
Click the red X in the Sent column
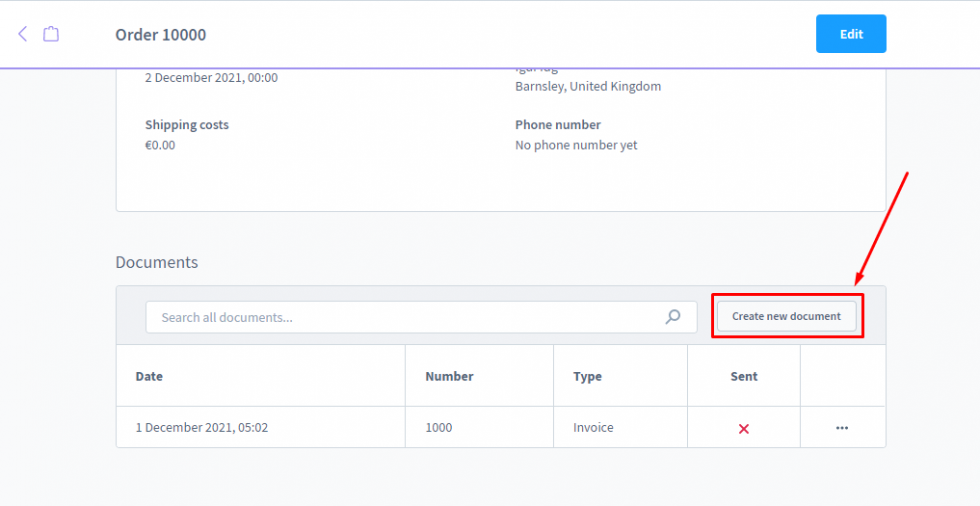(x=744, y=428)
